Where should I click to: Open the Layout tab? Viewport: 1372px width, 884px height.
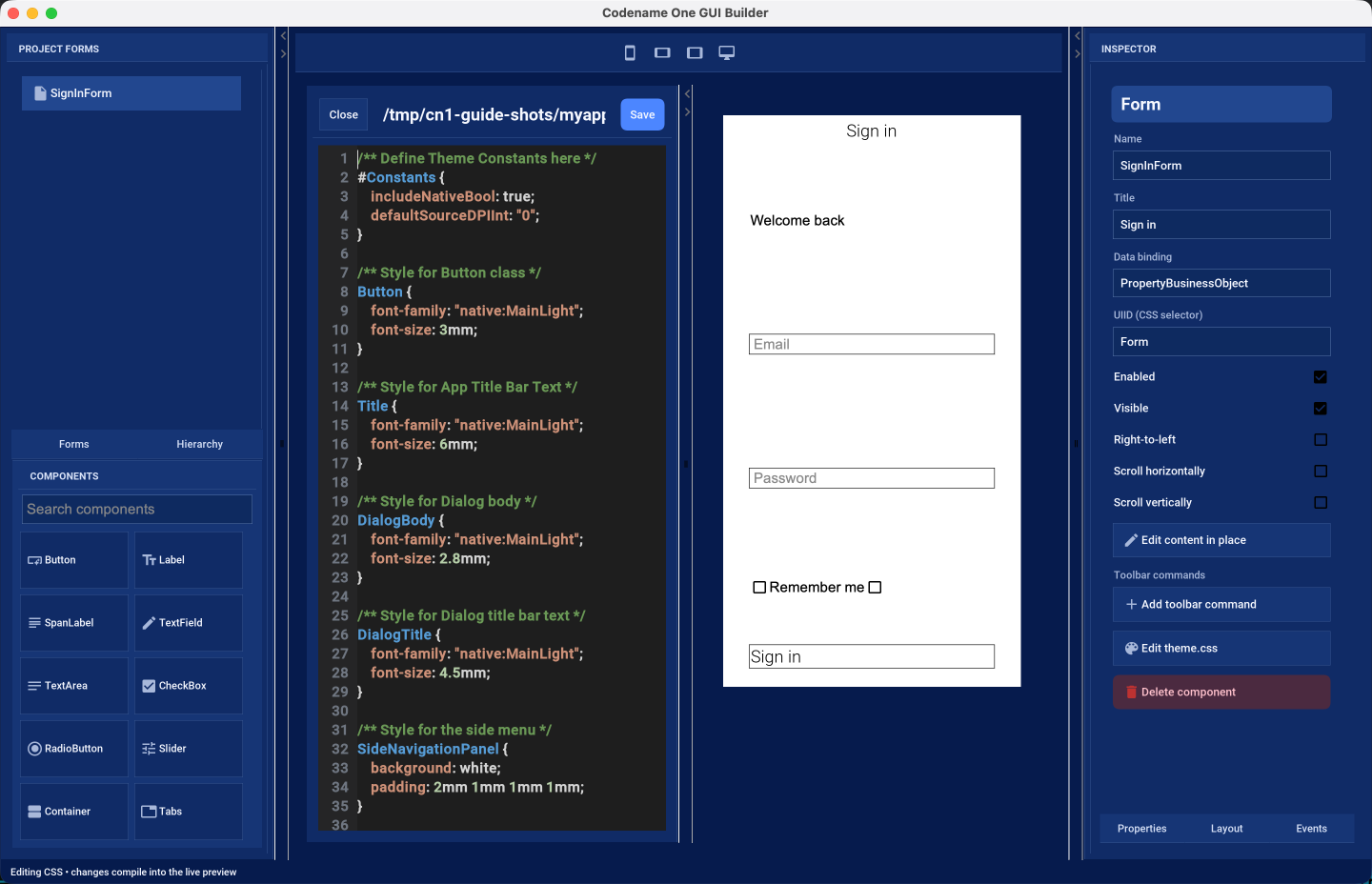[x=1226, y=829]
